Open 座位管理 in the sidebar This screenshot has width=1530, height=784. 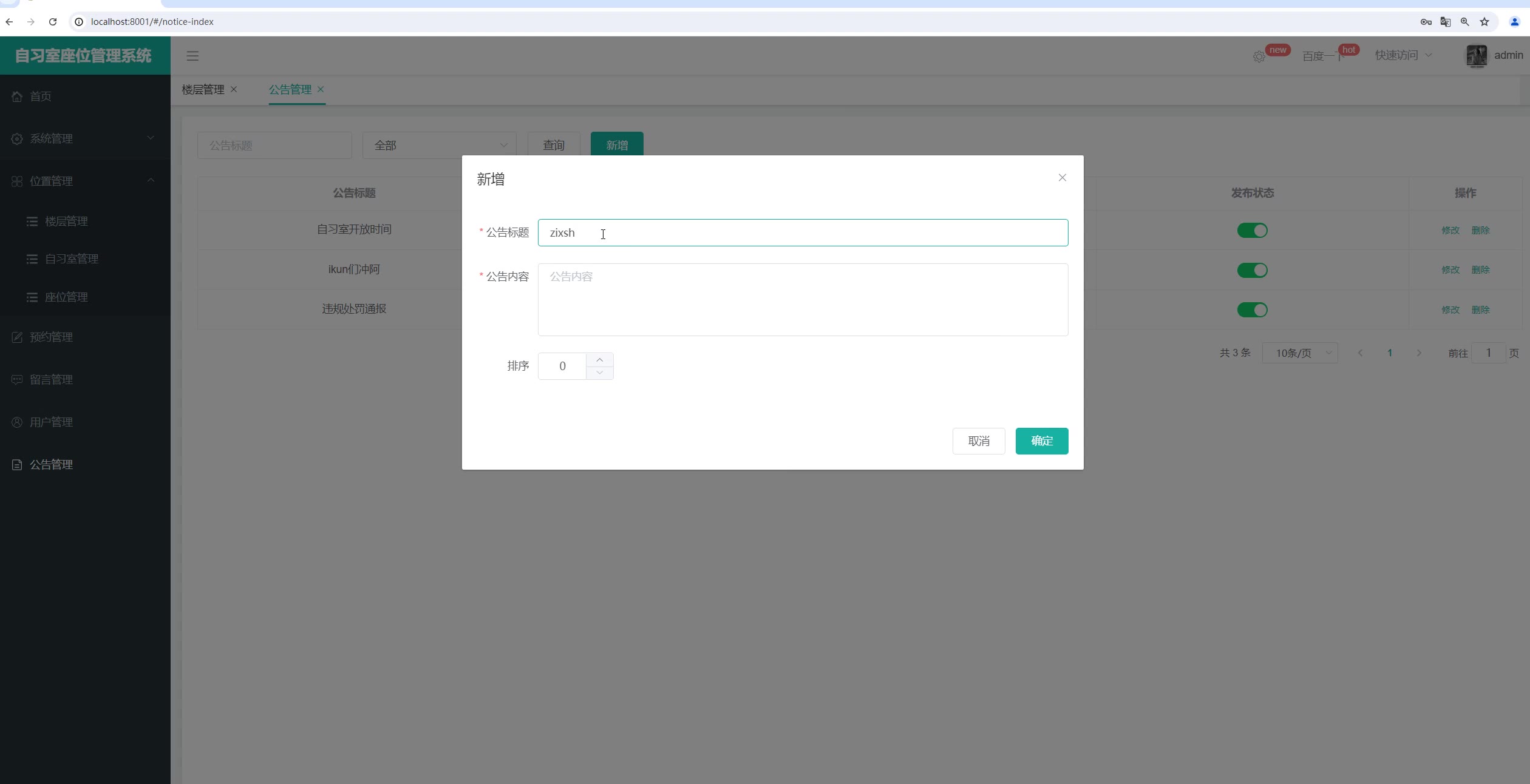(66, 297)
